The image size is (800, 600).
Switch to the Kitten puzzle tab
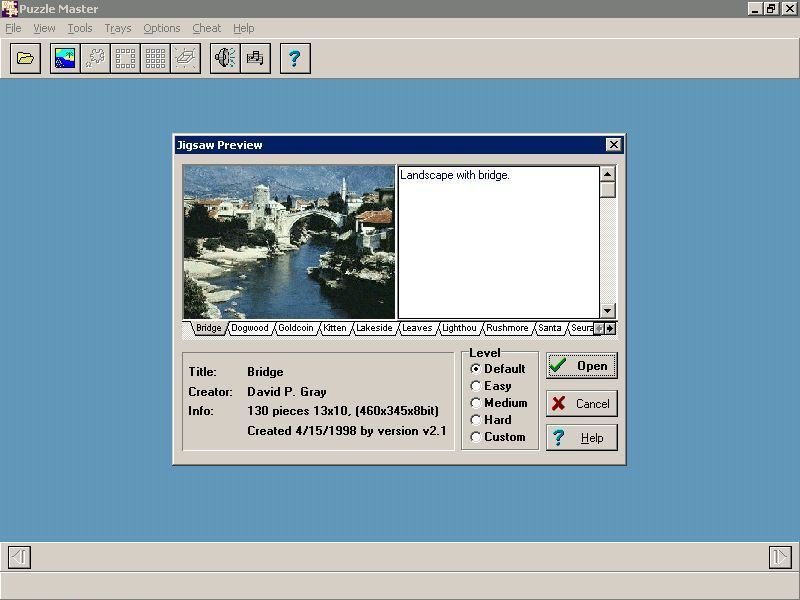tap(335, 328)
